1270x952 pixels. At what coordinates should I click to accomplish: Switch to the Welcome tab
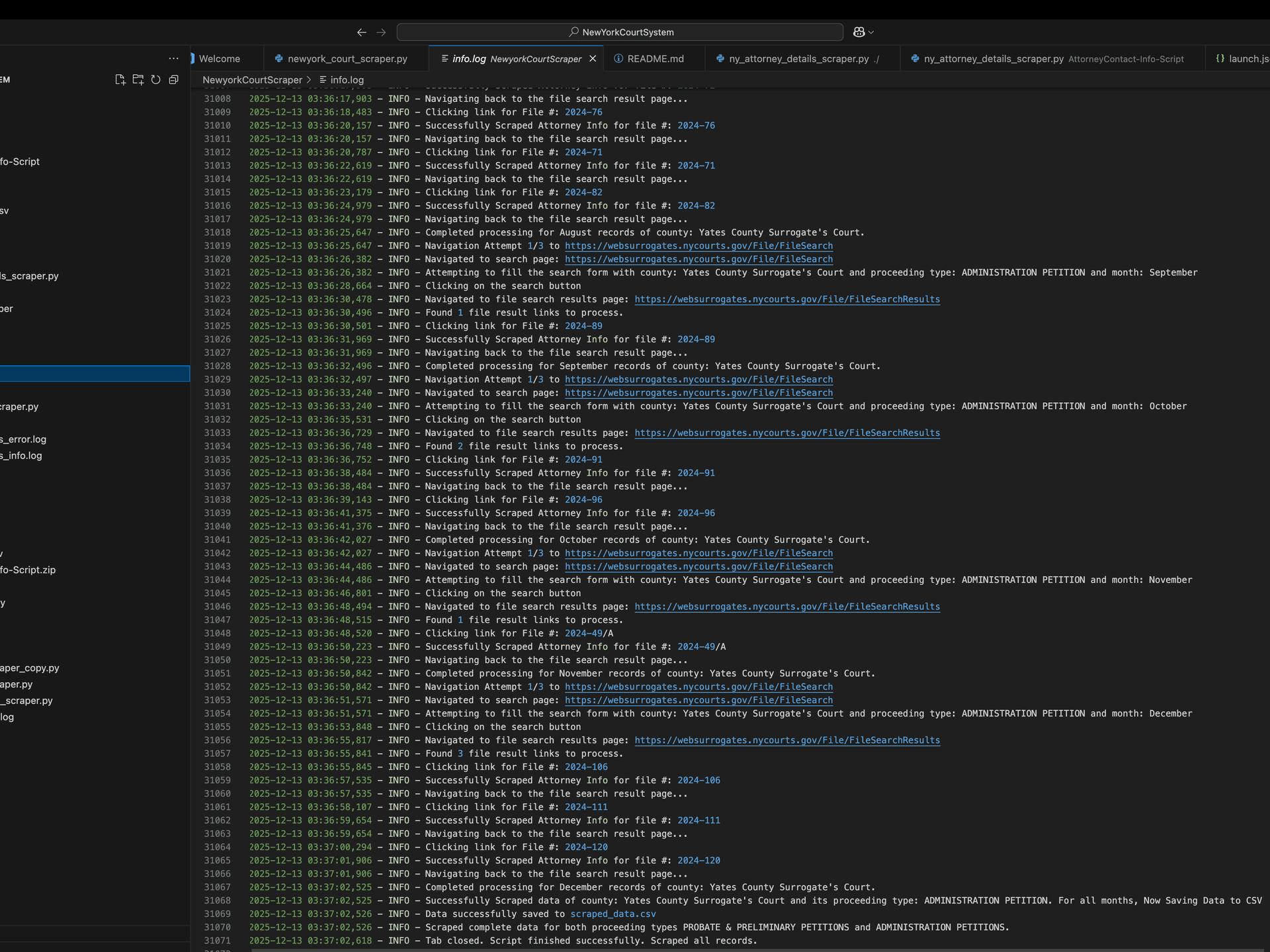click(x=219, y=58)
